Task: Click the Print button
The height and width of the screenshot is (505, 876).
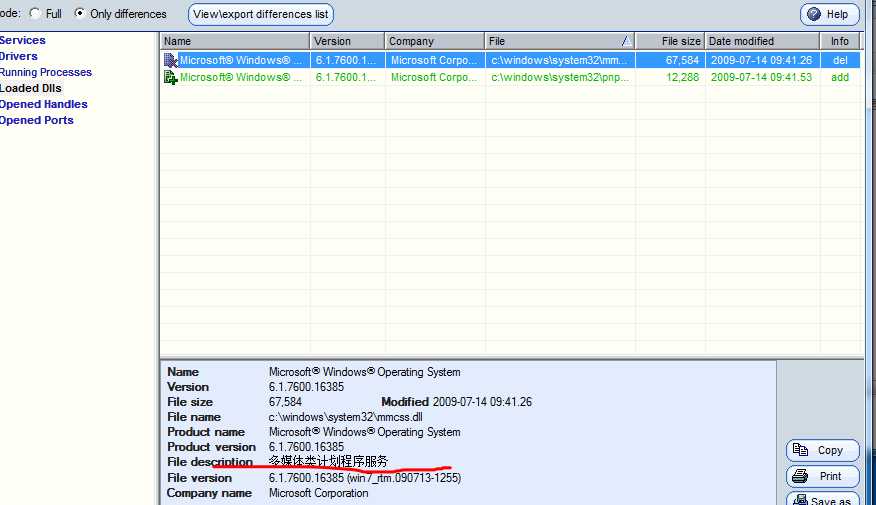Action: tap(822, 477)
